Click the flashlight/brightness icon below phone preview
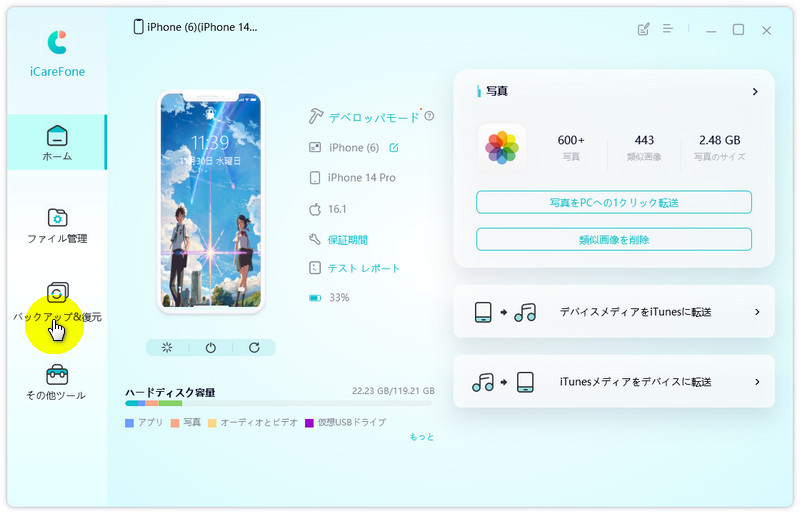Screen dimensions: 800x514 pyautogui.click(x=167, y=348)
